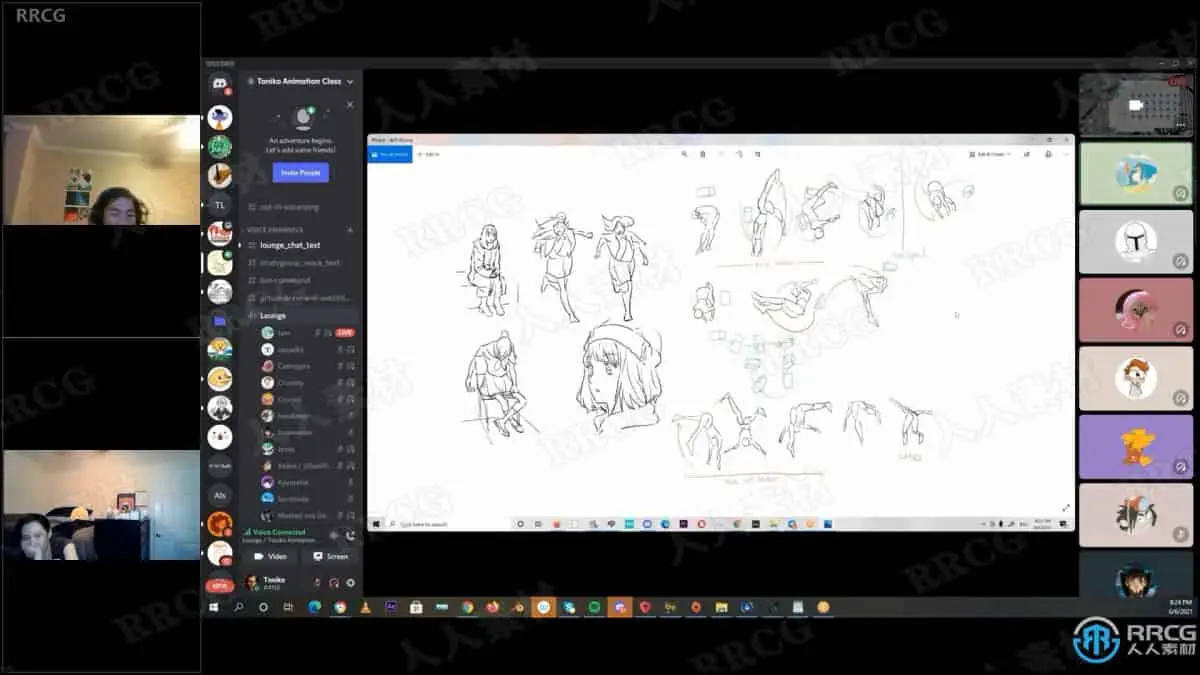Click streamed Windows Start button inside shared screen

coord(376,524)
